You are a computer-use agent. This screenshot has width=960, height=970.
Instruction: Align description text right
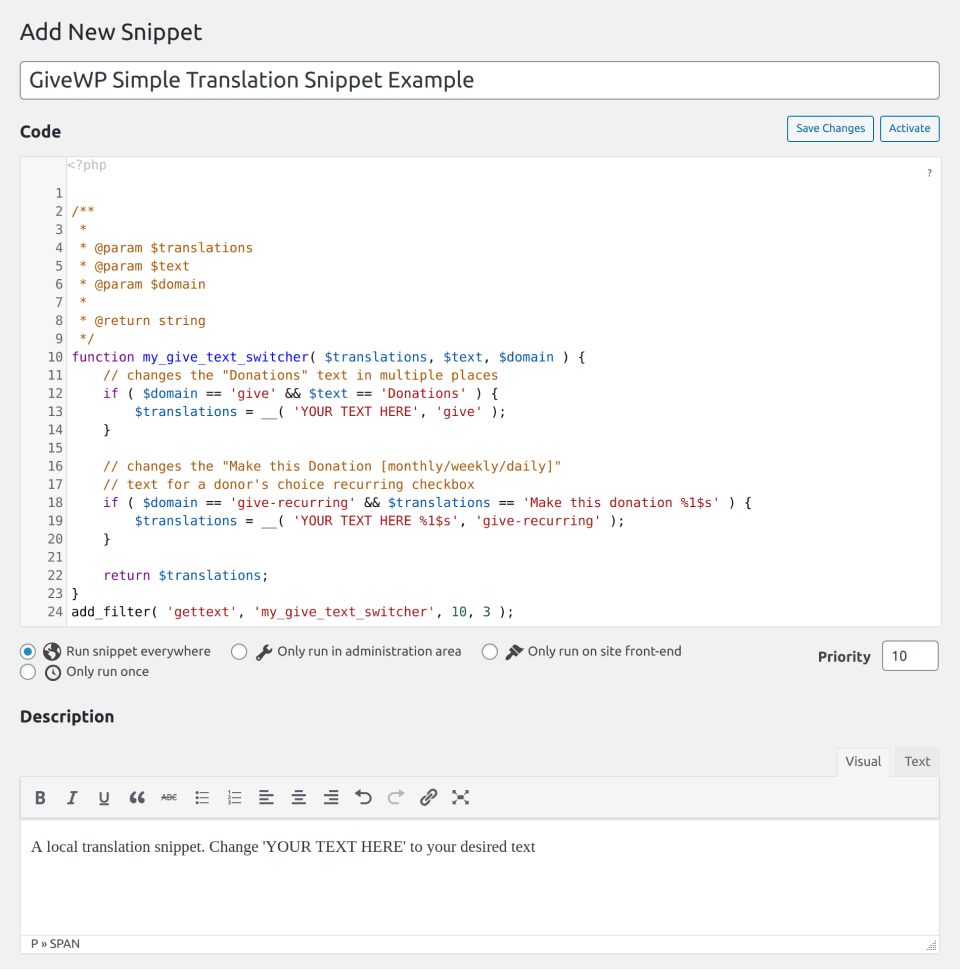[331, 797]
